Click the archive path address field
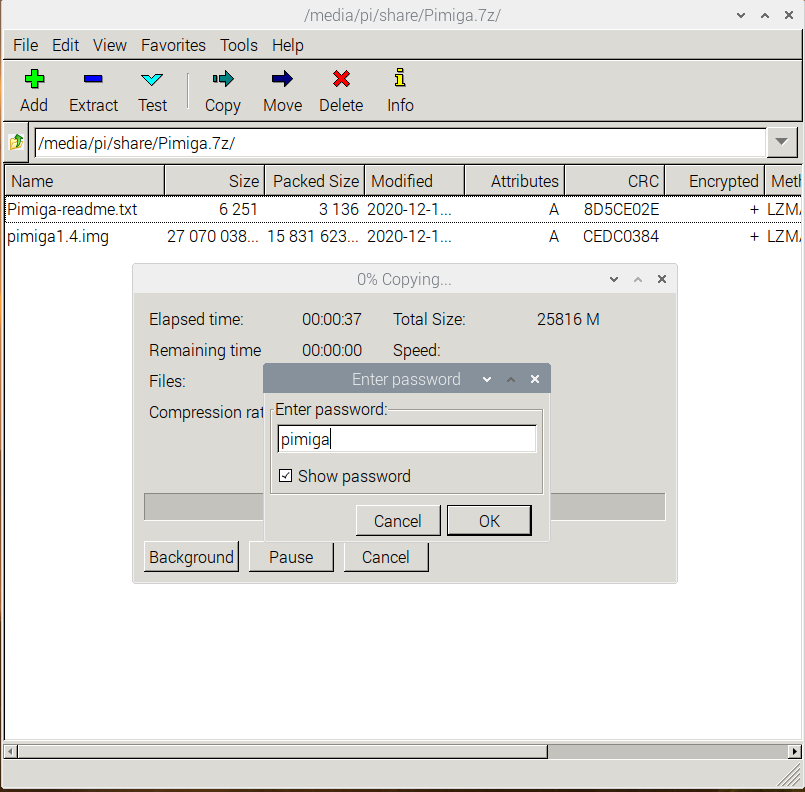Viewport: 805px width, 792px height. point(400,143)
